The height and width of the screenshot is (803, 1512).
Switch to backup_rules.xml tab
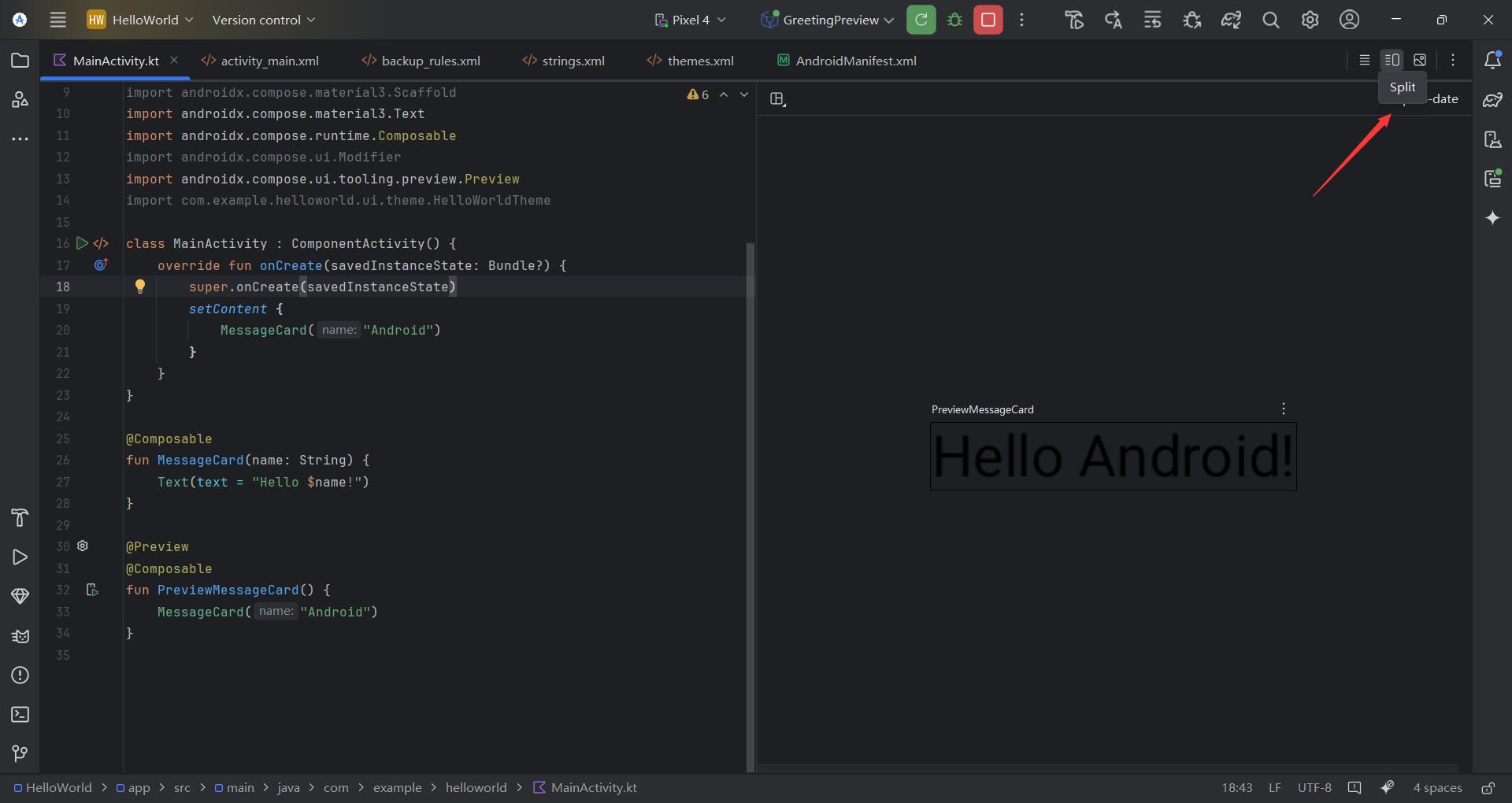[x=421, y=61]
